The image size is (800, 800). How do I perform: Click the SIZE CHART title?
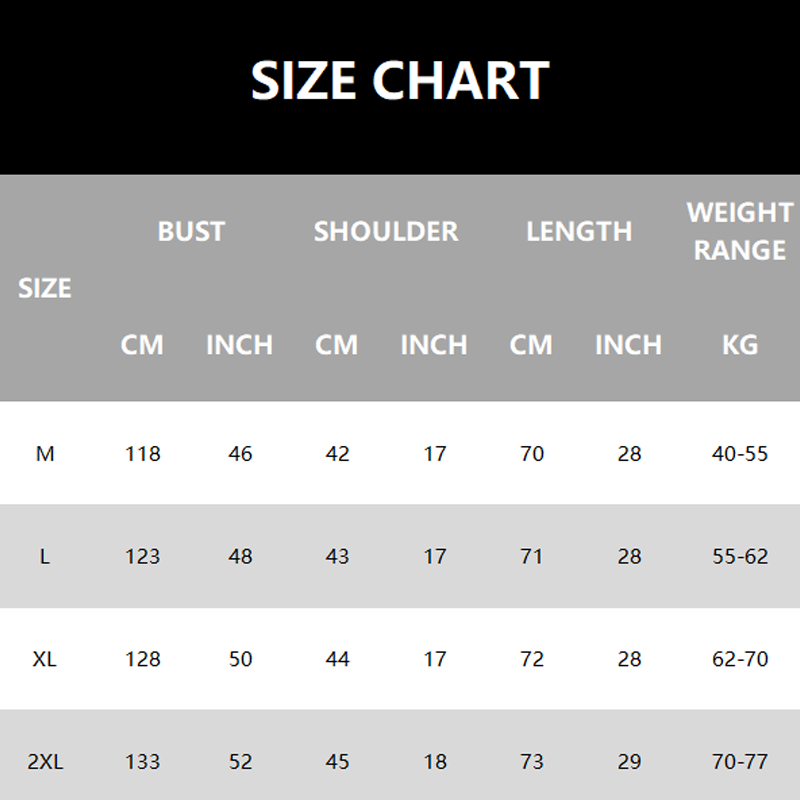tap(400, 80)
